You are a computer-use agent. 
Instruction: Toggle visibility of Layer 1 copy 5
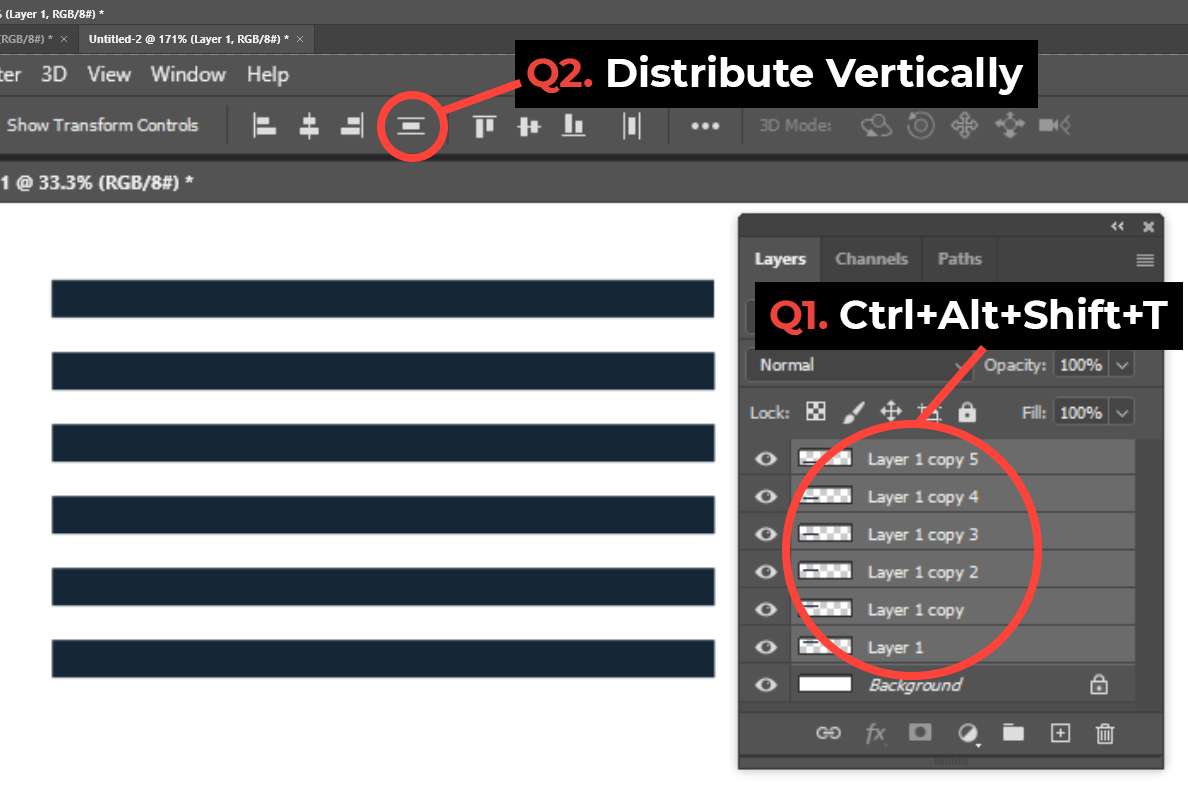[x=766, y=459]
